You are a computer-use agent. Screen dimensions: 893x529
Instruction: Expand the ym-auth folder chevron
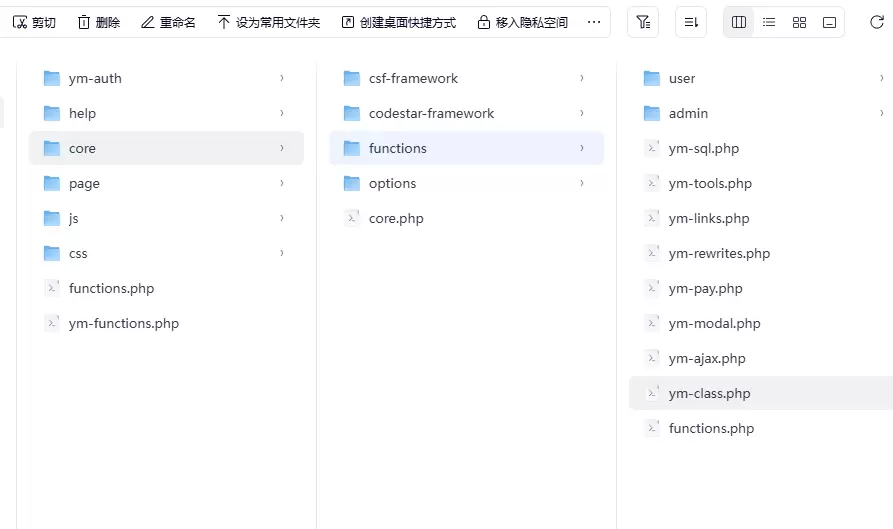coord(282,78)
